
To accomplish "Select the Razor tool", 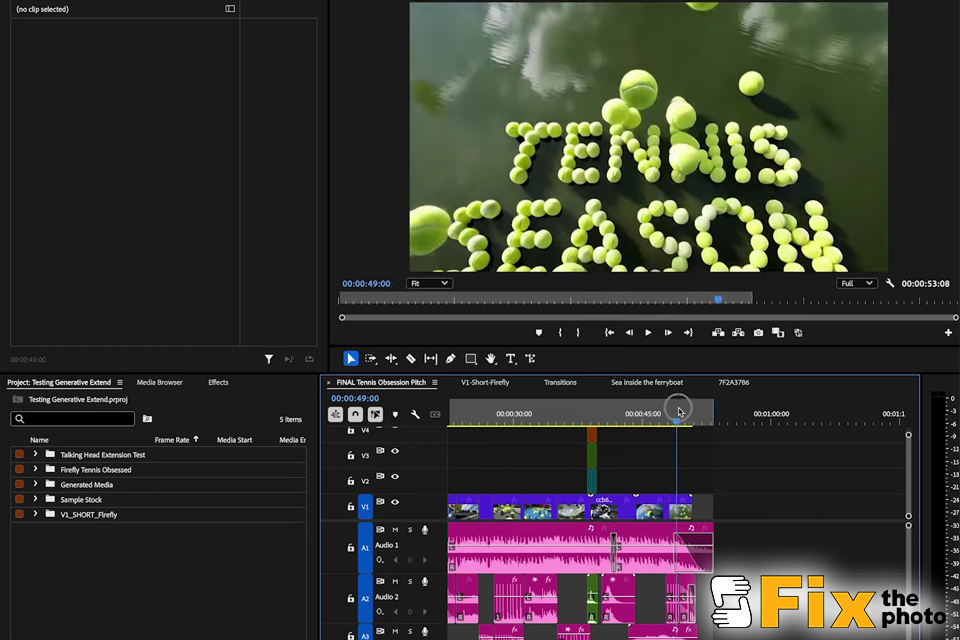I will point(411,359).
